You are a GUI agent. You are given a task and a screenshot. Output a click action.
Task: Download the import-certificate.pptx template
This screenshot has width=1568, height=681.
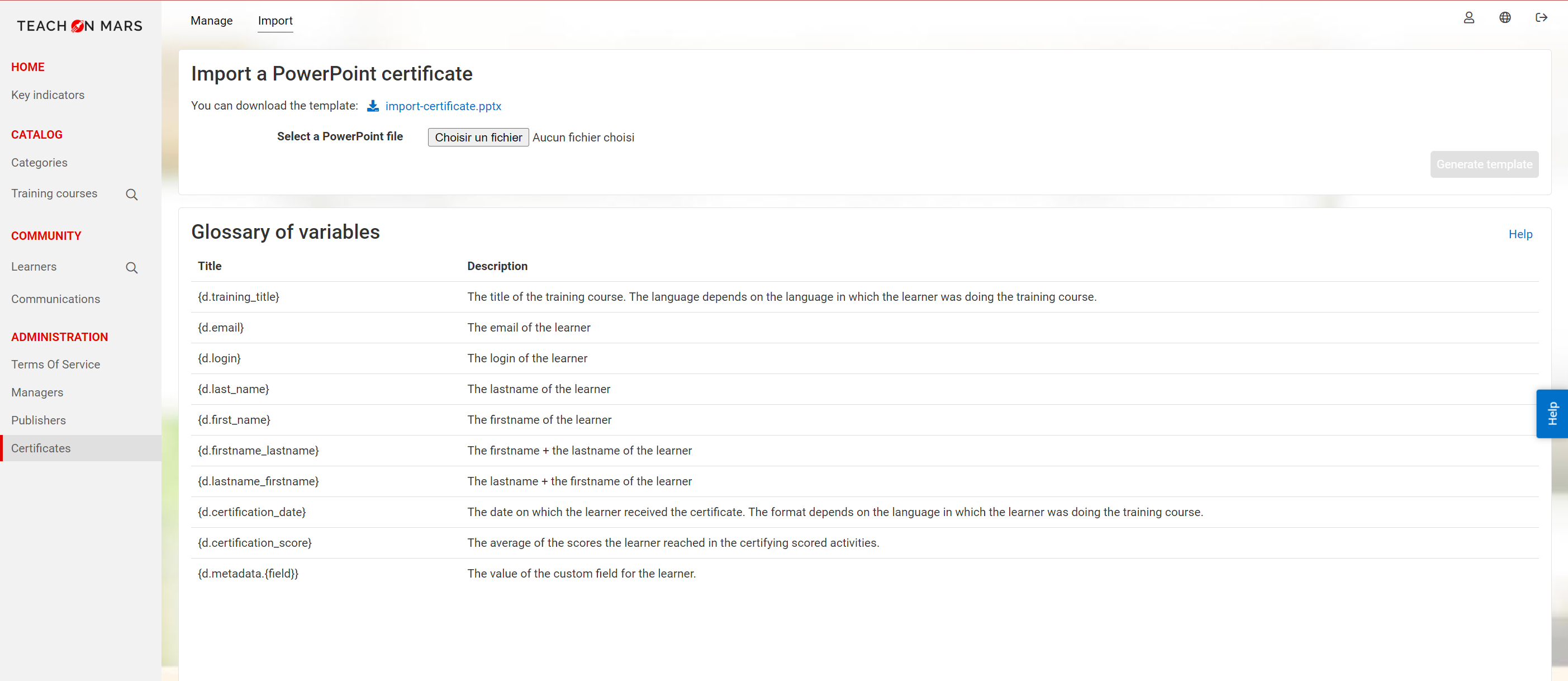pos(443,106)
